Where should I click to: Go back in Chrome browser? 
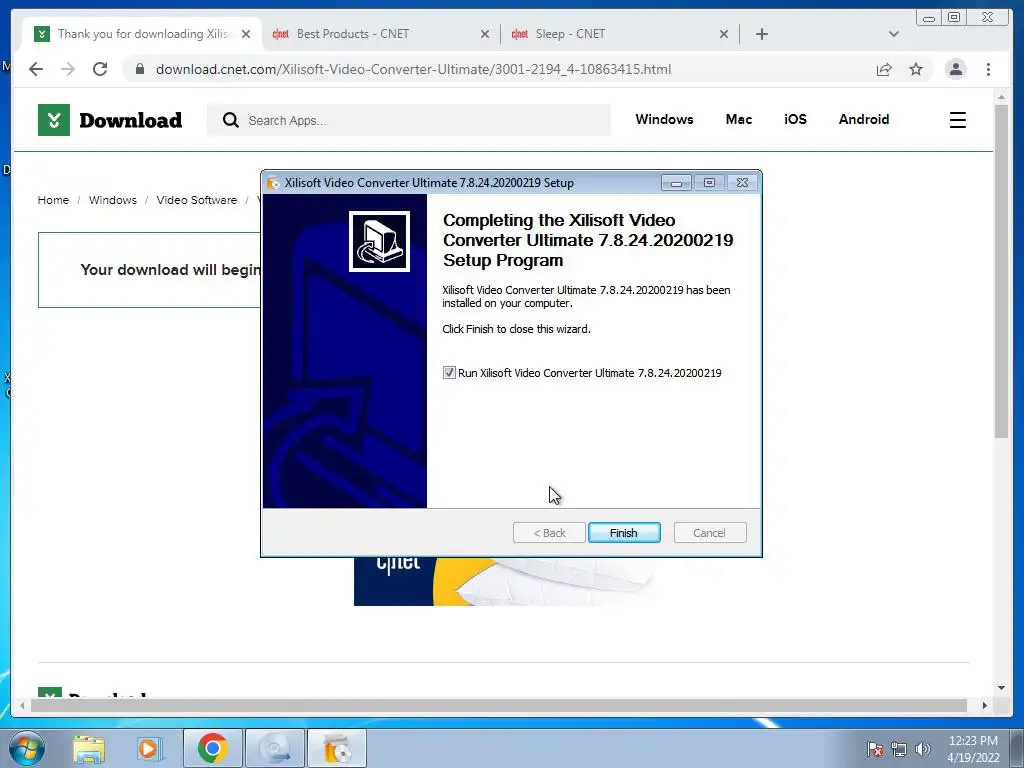tap(36, 69)
